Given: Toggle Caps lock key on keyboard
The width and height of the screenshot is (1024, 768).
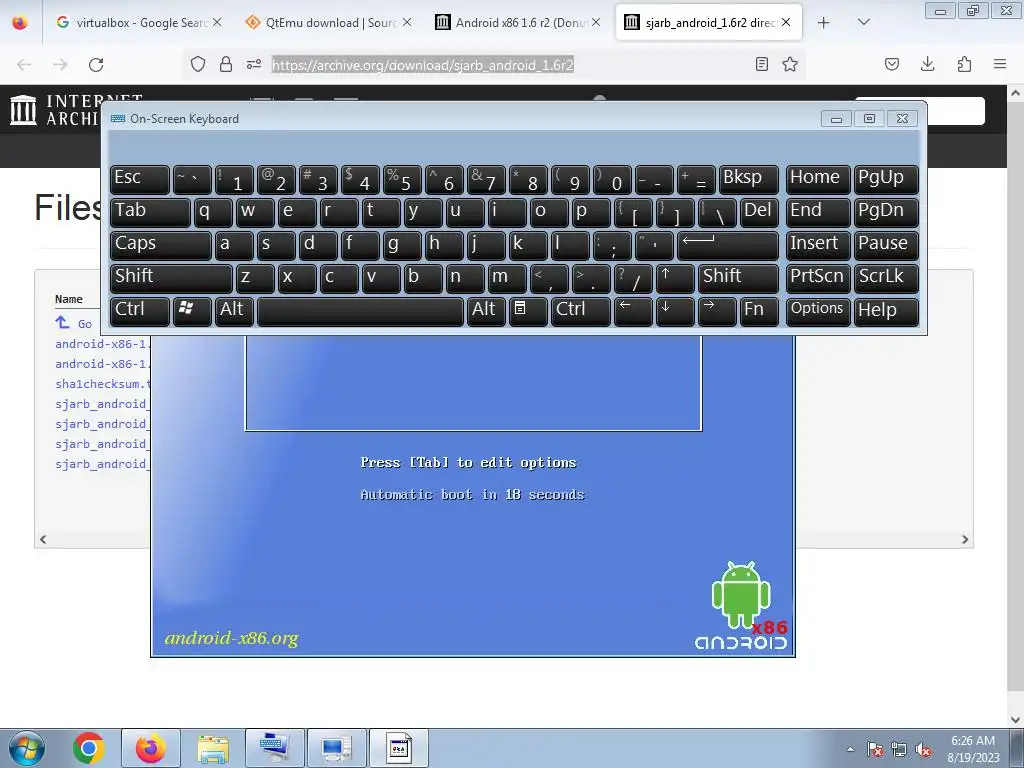Looking at the screenshot, I should 161,245.
